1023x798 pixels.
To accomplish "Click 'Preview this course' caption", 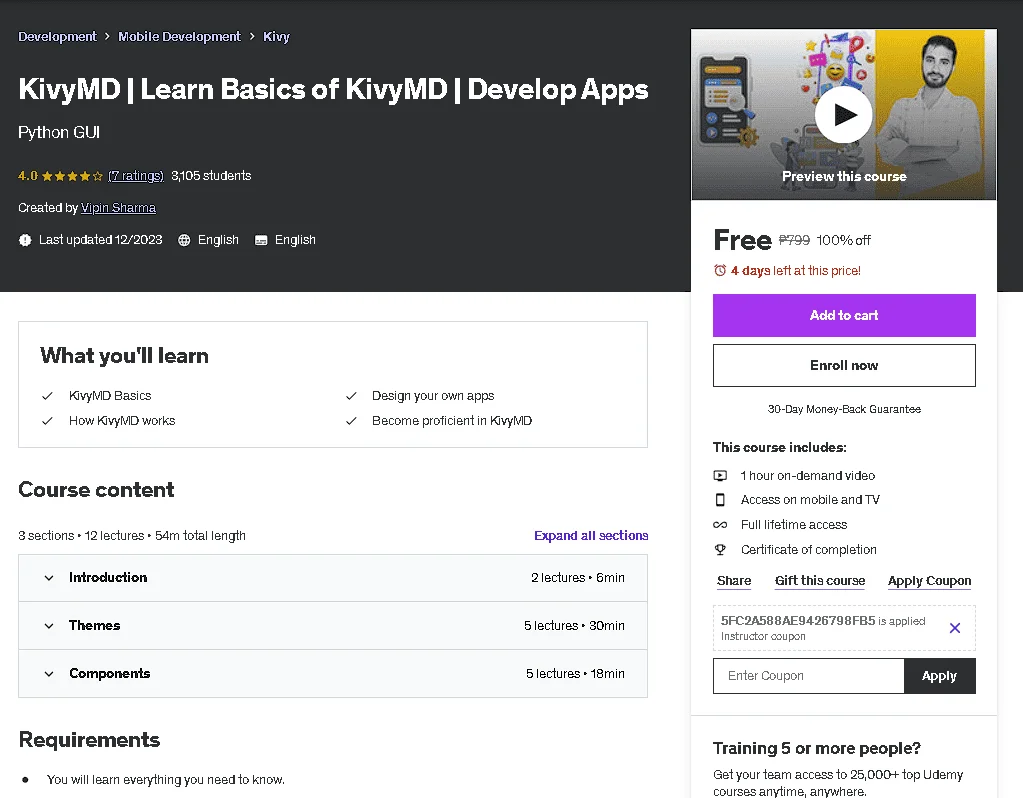I will [x=844, y=176].
